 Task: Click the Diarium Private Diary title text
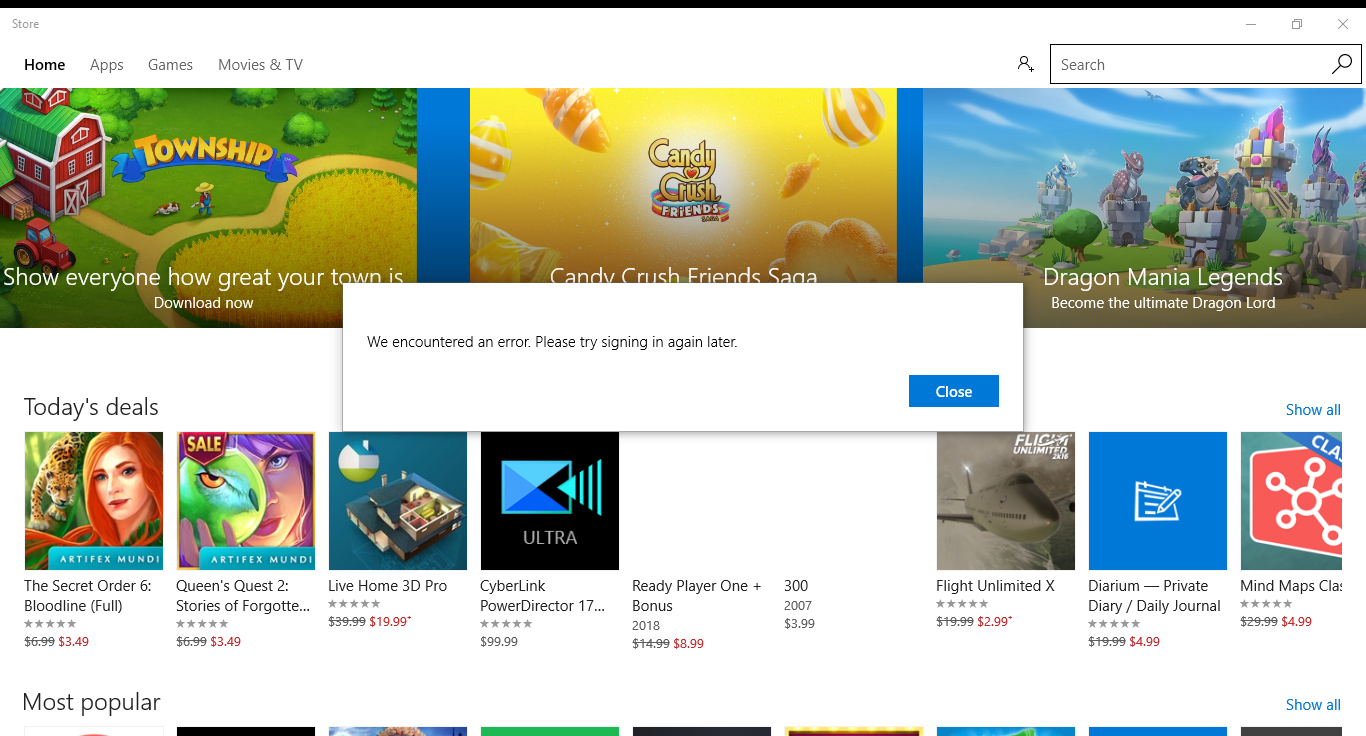[x=1154, y=596]
